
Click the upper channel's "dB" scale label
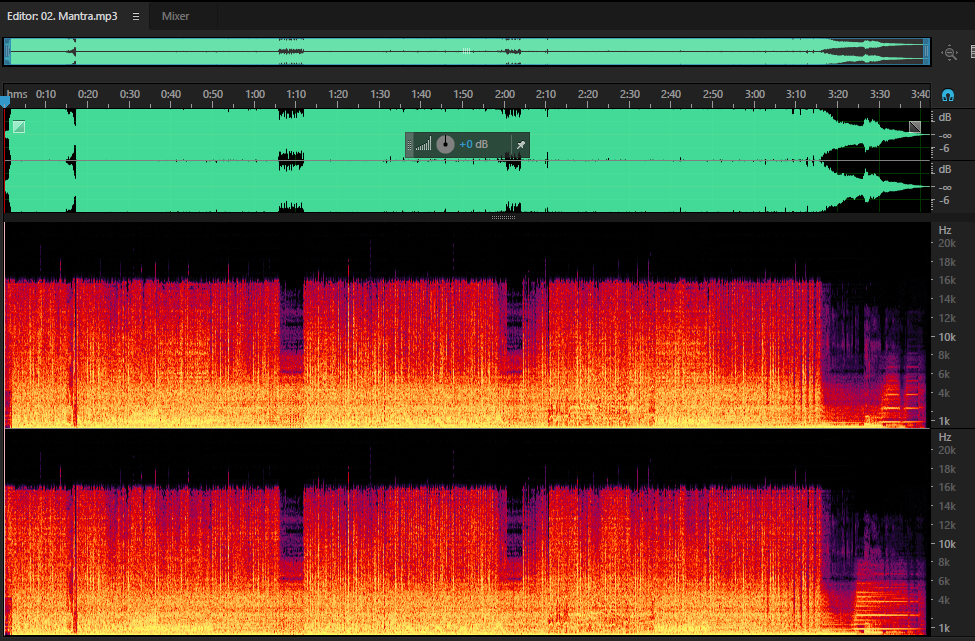click(x=945, y=118)
